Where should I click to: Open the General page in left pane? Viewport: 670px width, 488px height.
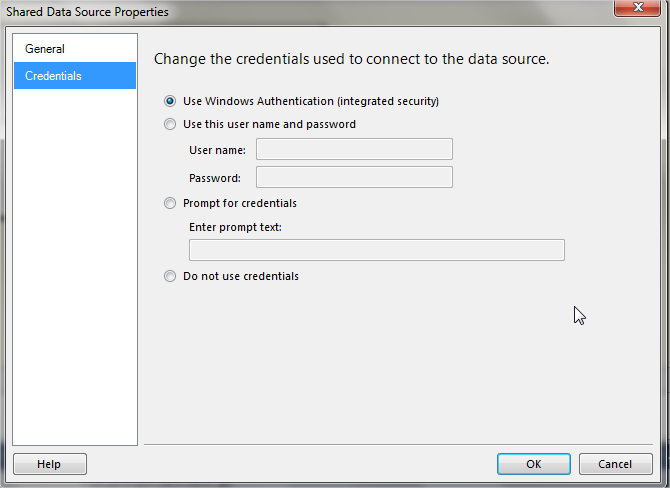point(45,49)
